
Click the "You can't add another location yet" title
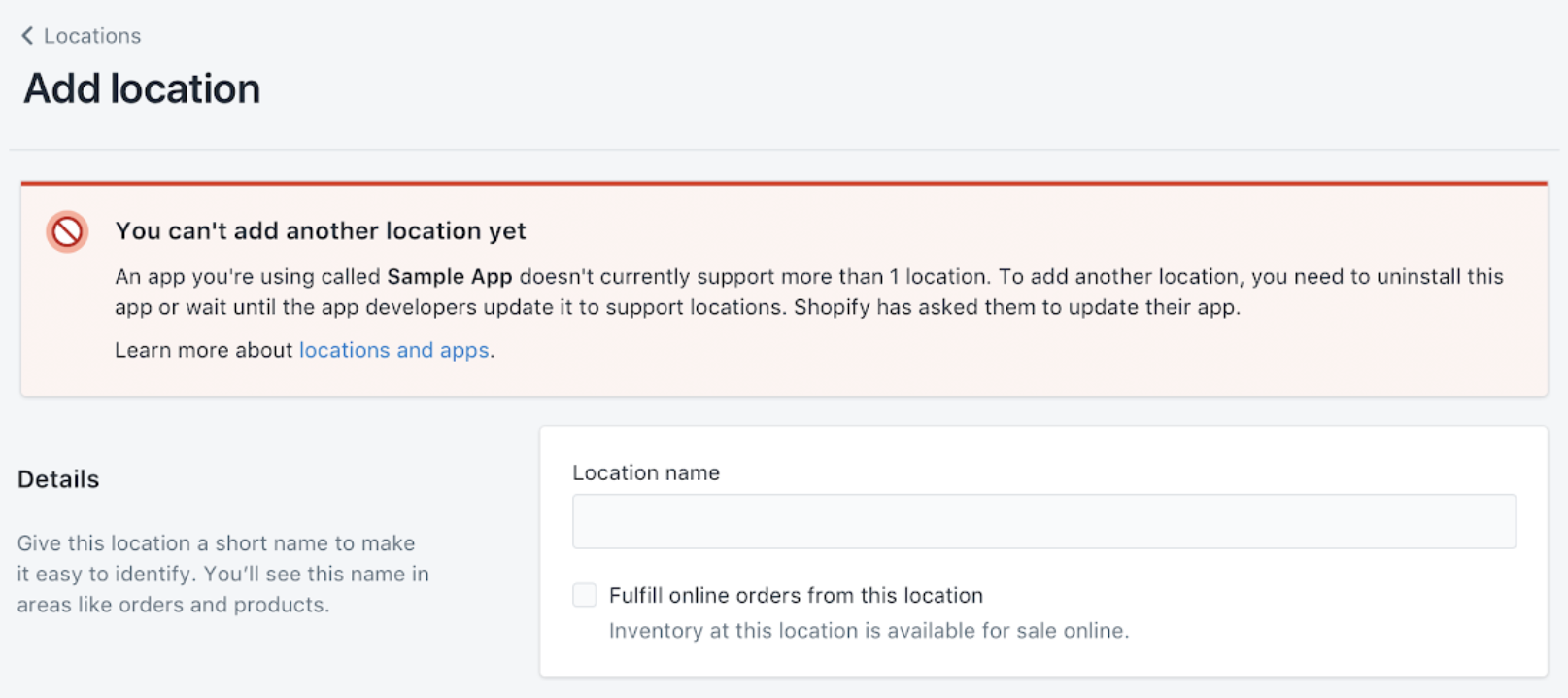(321, 230)
